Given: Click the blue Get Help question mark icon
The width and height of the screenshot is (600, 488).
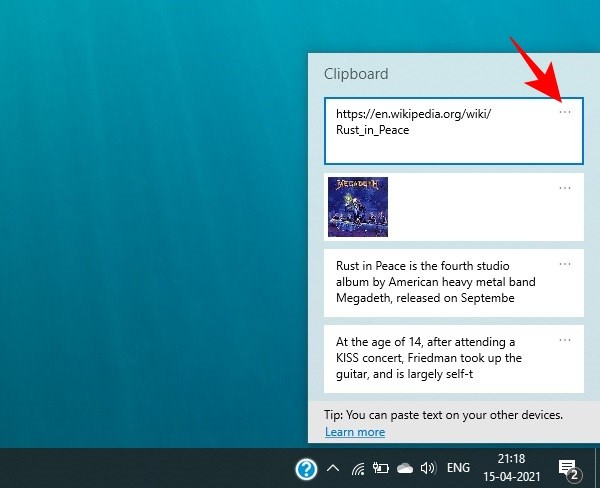Looking at the screenshot, I should 307,468.
